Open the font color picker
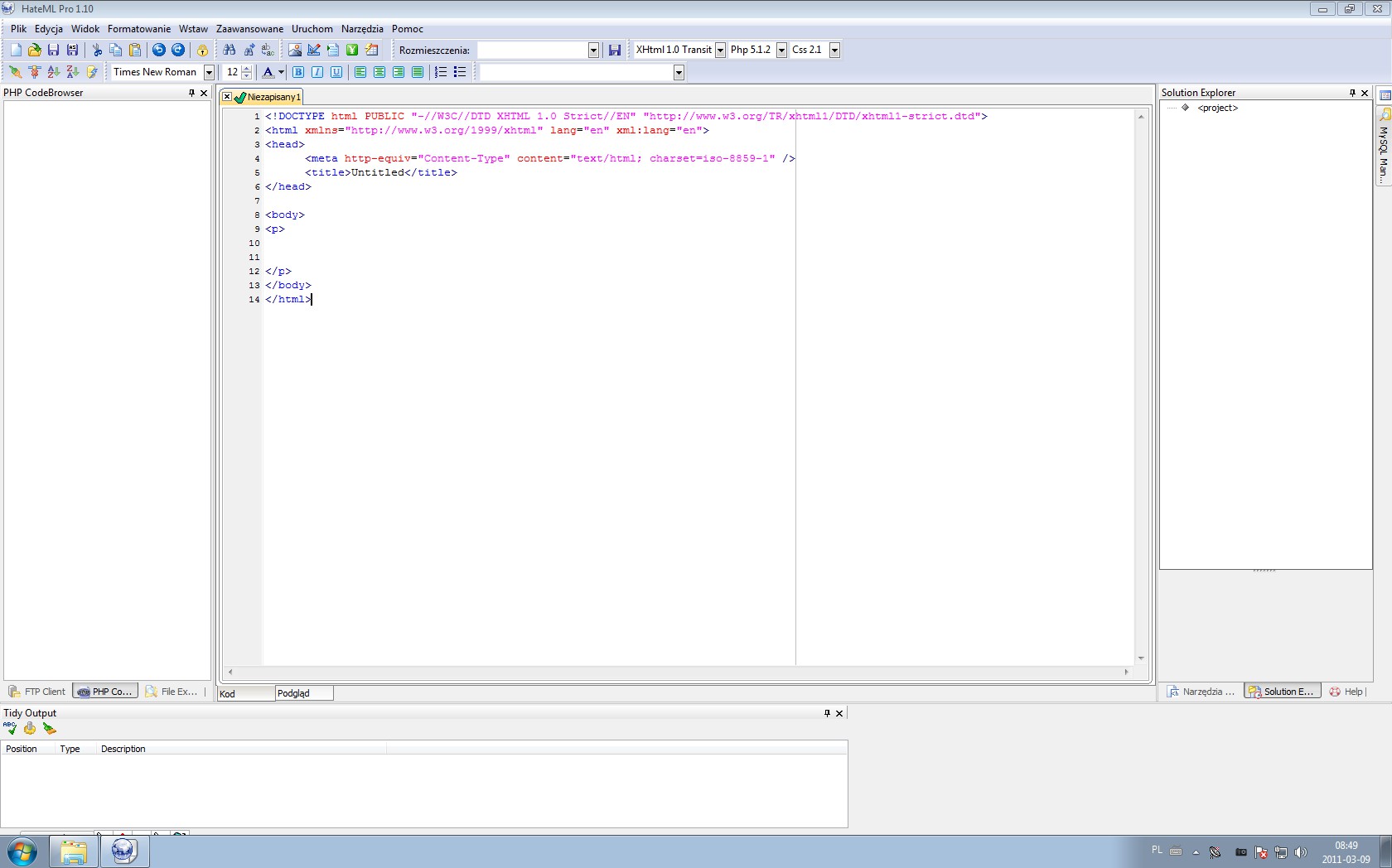This screenshot has width=1392, height=868. [281, 73]
